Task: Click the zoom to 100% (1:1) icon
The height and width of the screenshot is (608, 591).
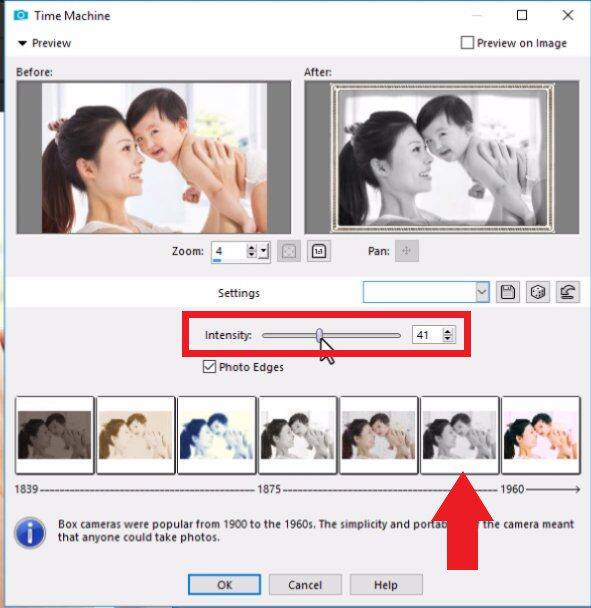Action: tap(319, 251)
